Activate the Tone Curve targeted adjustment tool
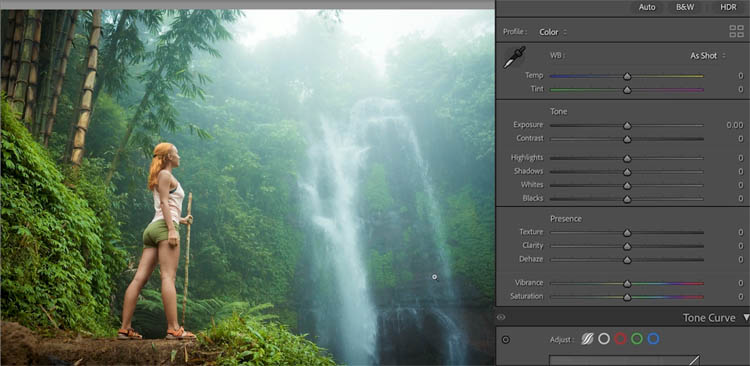 pos(506,340)
